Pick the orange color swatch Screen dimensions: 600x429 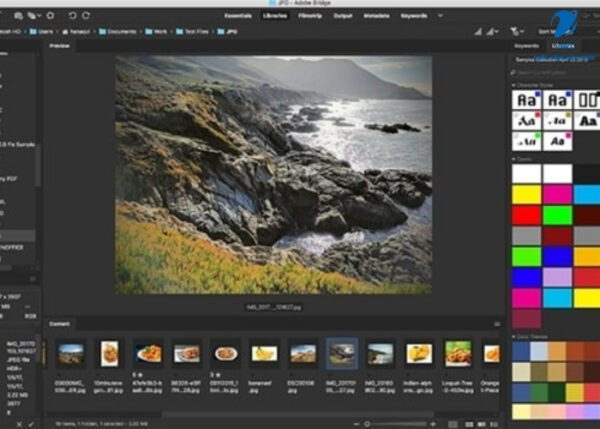click(587, 256)
